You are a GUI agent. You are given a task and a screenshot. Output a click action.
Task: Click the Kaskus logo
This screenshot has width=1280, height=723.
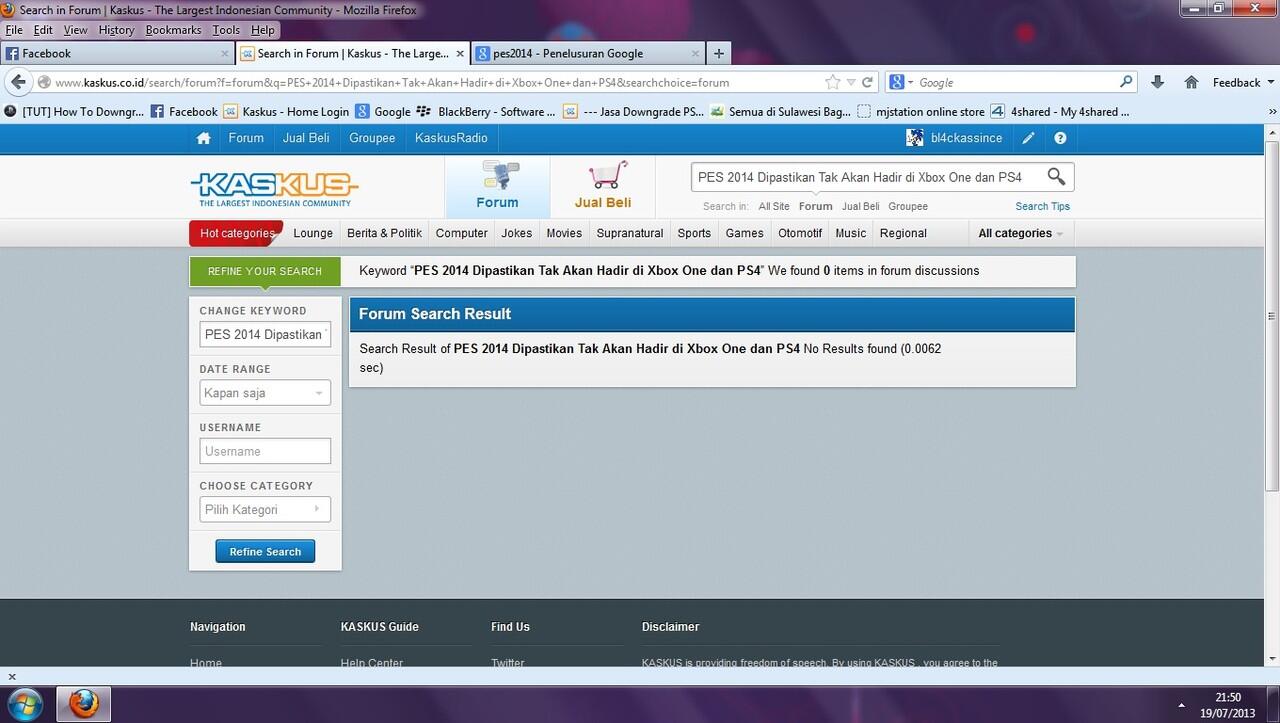click(x=274, y=188)
